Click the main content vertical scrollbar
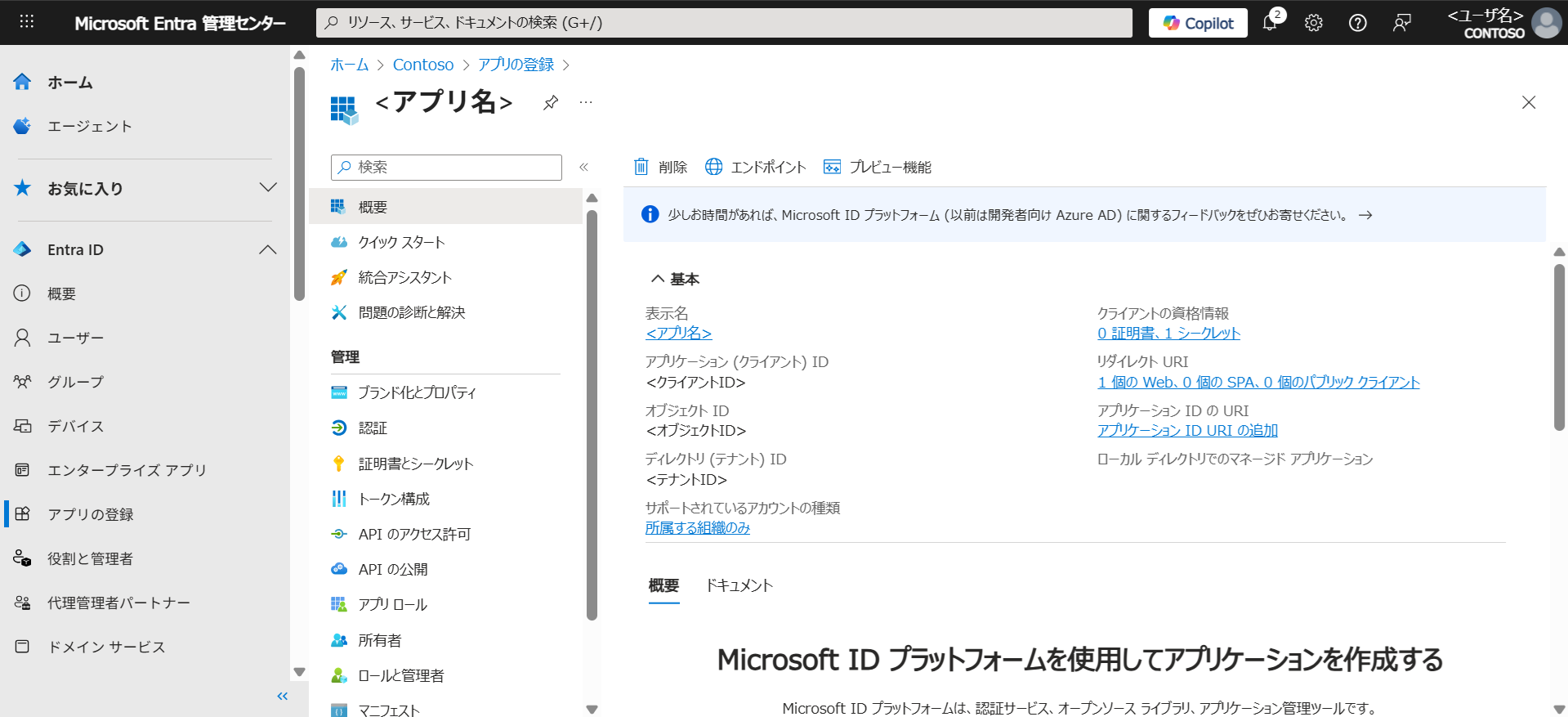 (x=1559, y=347)
